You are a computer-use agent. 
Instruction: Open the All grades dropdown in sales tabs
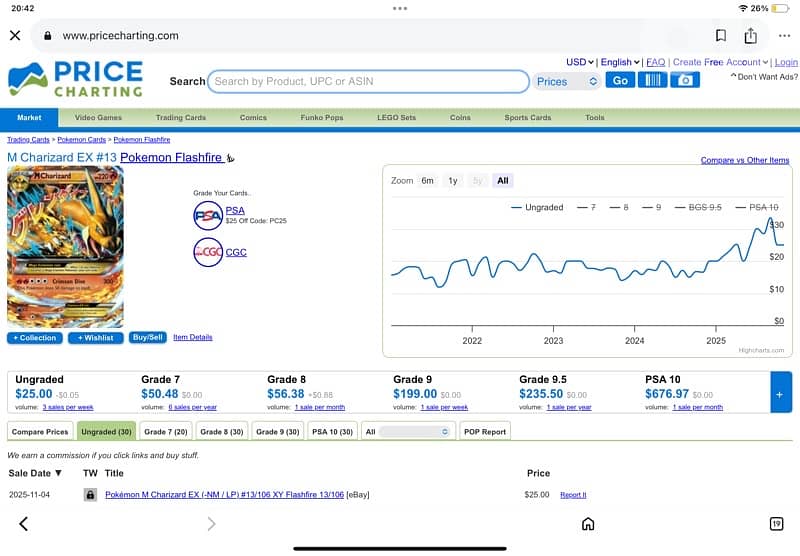point(407,431)
